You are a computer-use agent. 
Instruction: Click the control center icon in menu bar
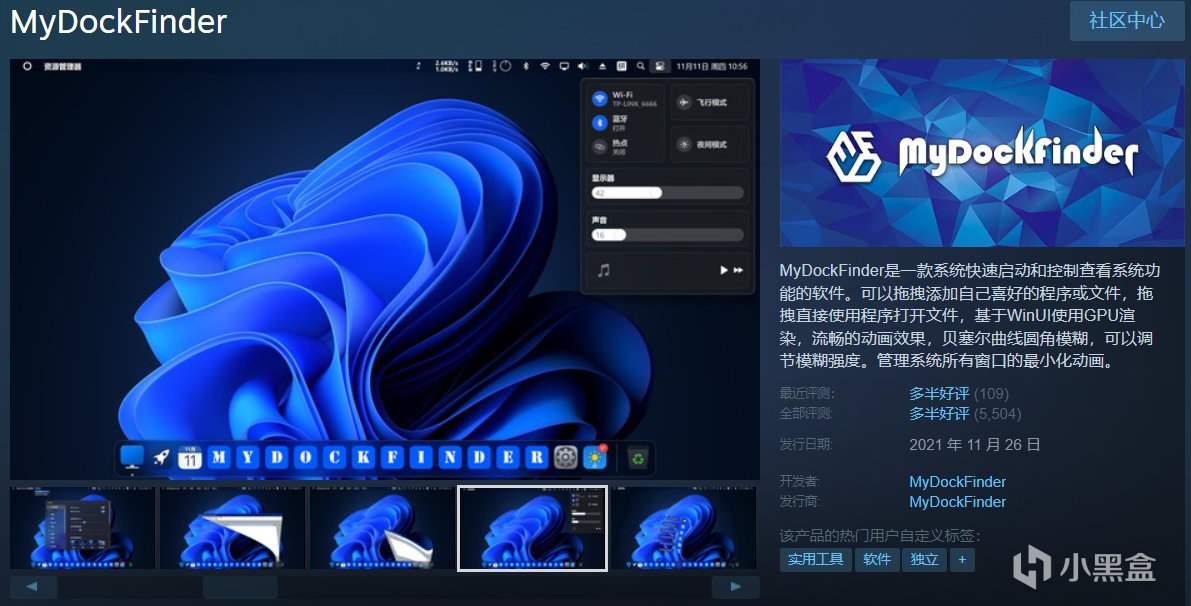coord(659,66)
